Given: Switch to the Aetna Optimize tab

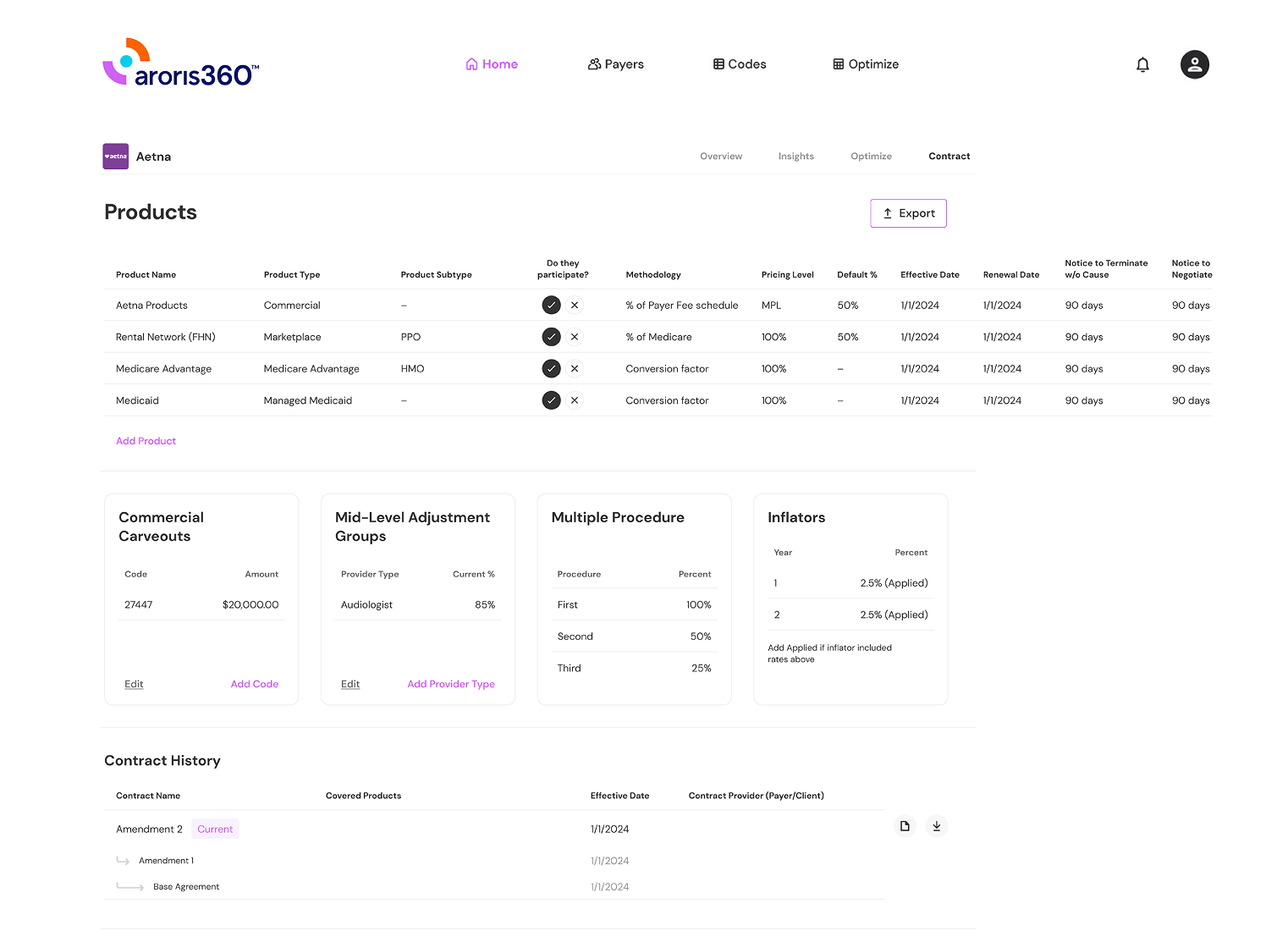Looking at the screenshot, I should 871,157.
